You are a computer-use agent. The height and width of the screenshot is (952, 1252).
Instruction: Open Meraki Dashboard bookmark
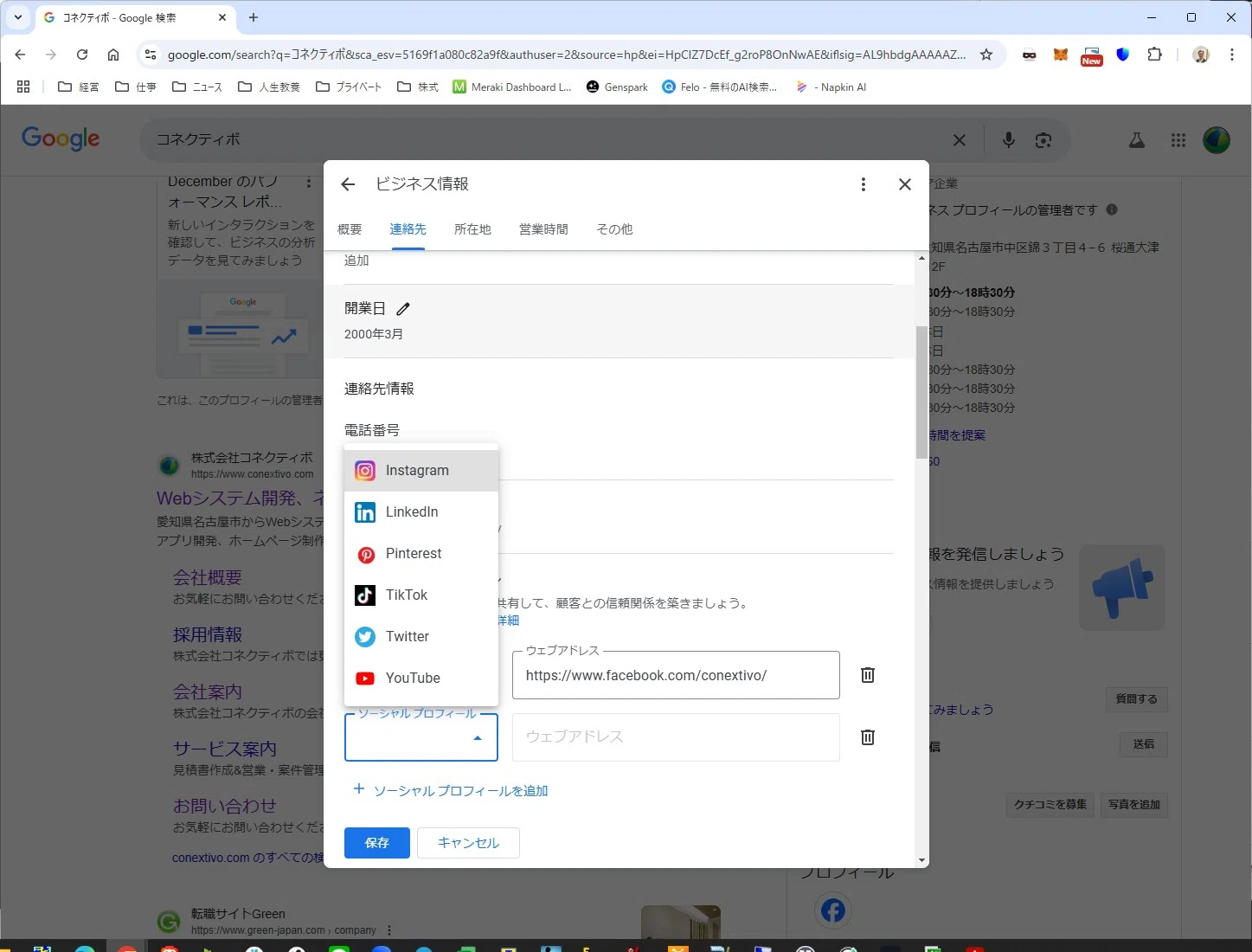(x=512, y=87)
